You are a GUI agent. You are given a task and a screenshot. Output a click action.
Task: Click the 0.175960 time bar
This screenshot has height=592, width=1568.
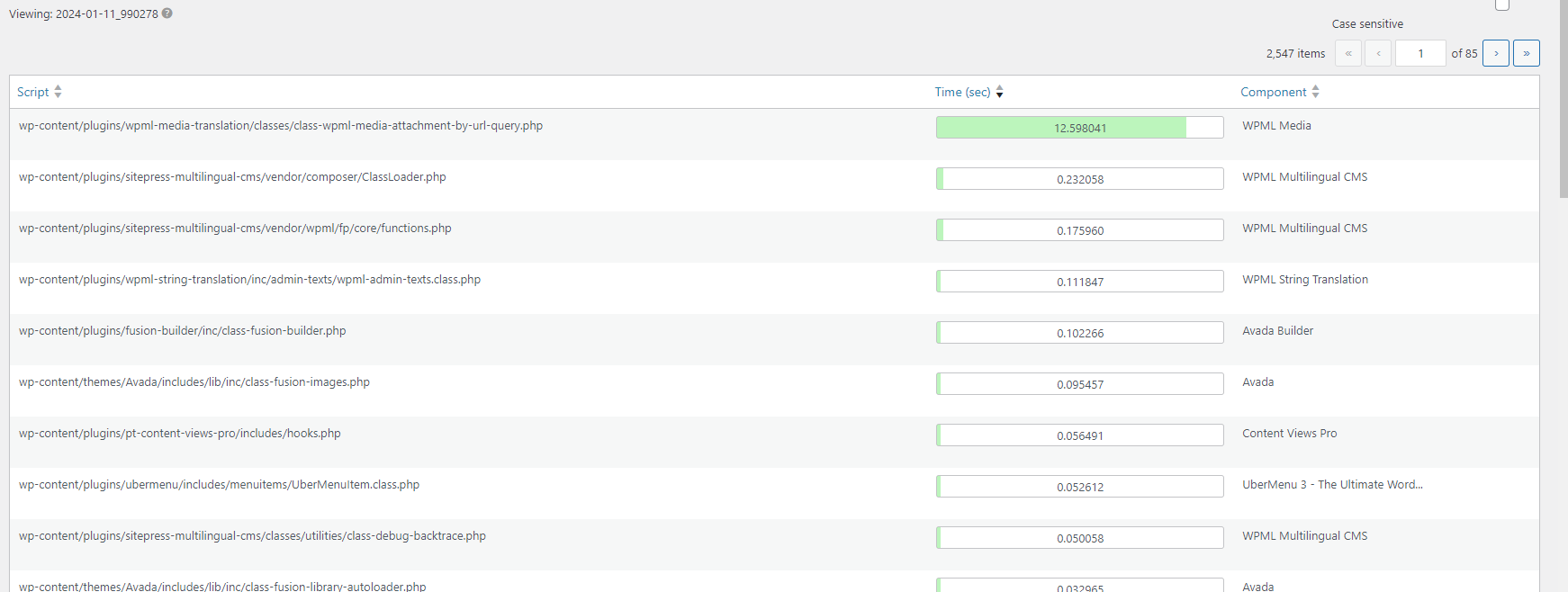click(1080, 230)
